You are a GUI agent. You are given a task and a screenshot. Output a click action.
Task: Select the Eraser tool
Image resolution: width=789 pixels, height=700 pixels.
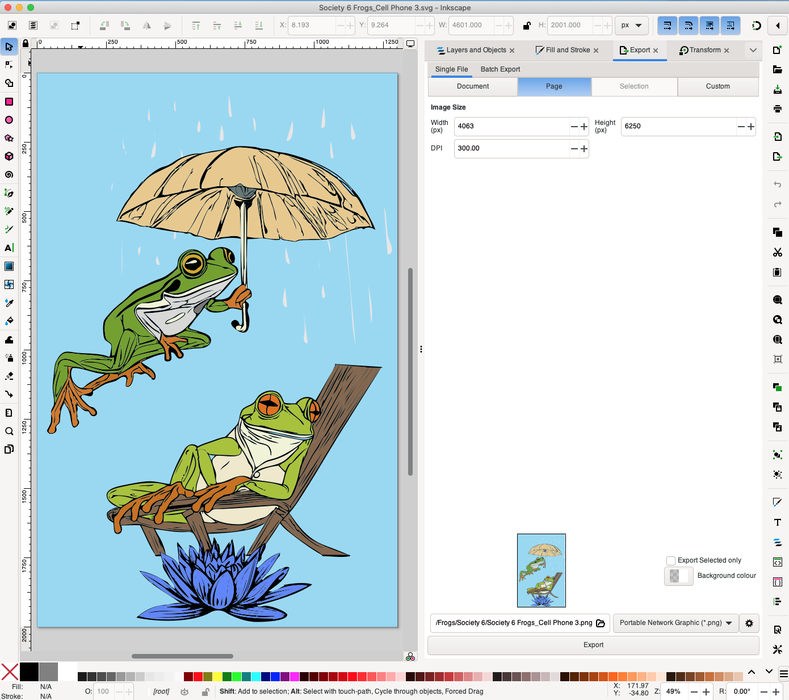pos(9,376)
